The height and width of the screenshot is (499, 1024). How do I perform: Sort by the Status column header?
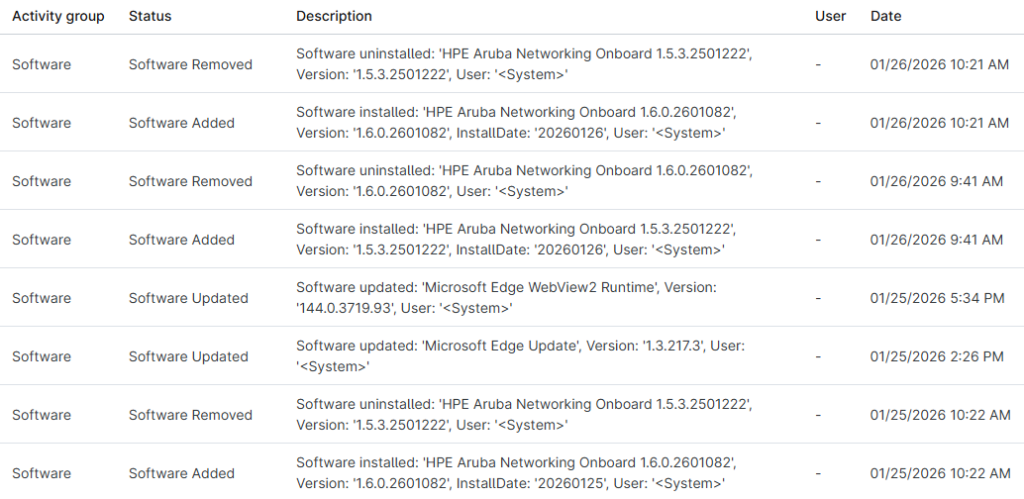click(150, 16)
